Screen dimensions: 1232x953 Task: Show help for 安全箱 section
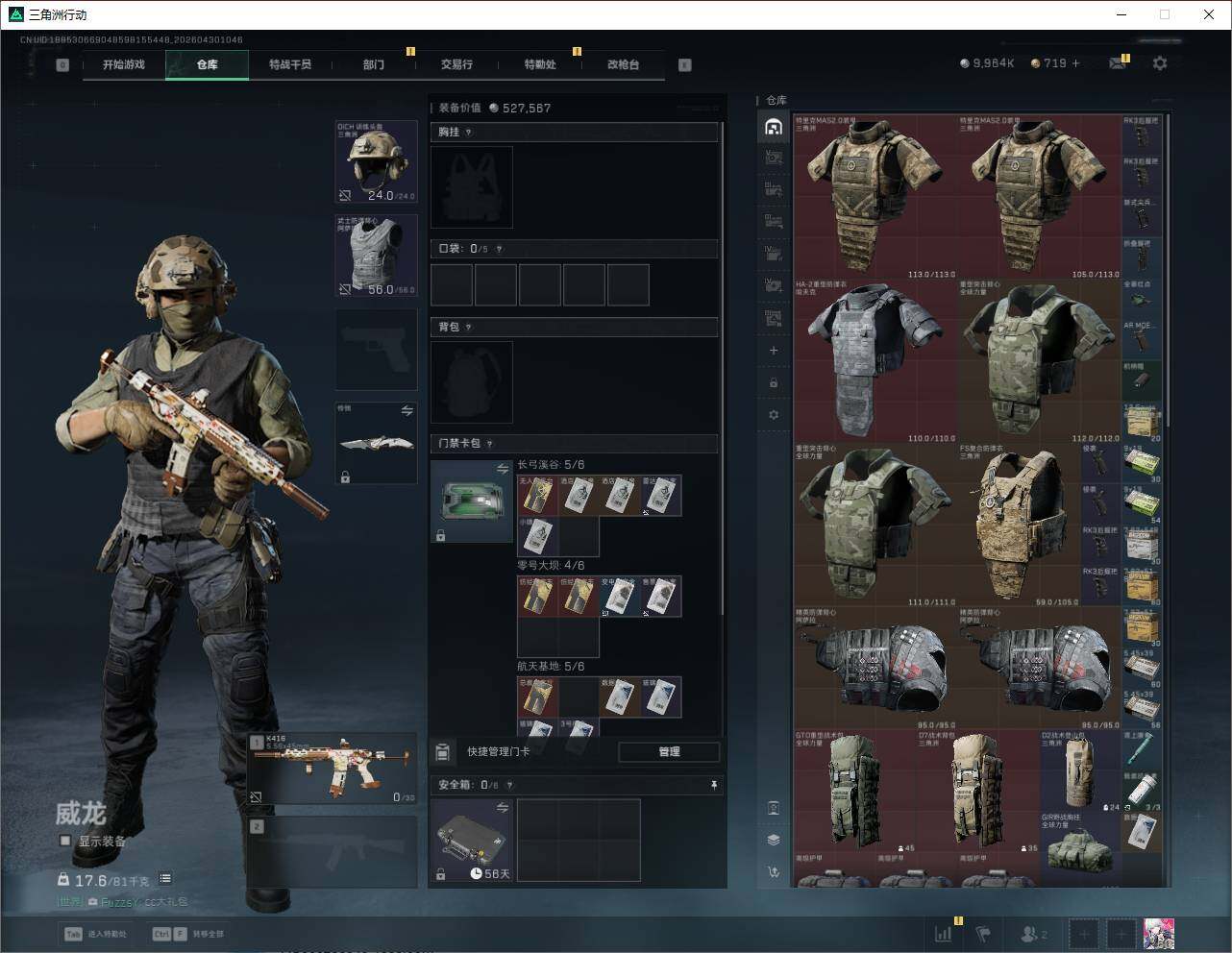(x=509, y=785)
